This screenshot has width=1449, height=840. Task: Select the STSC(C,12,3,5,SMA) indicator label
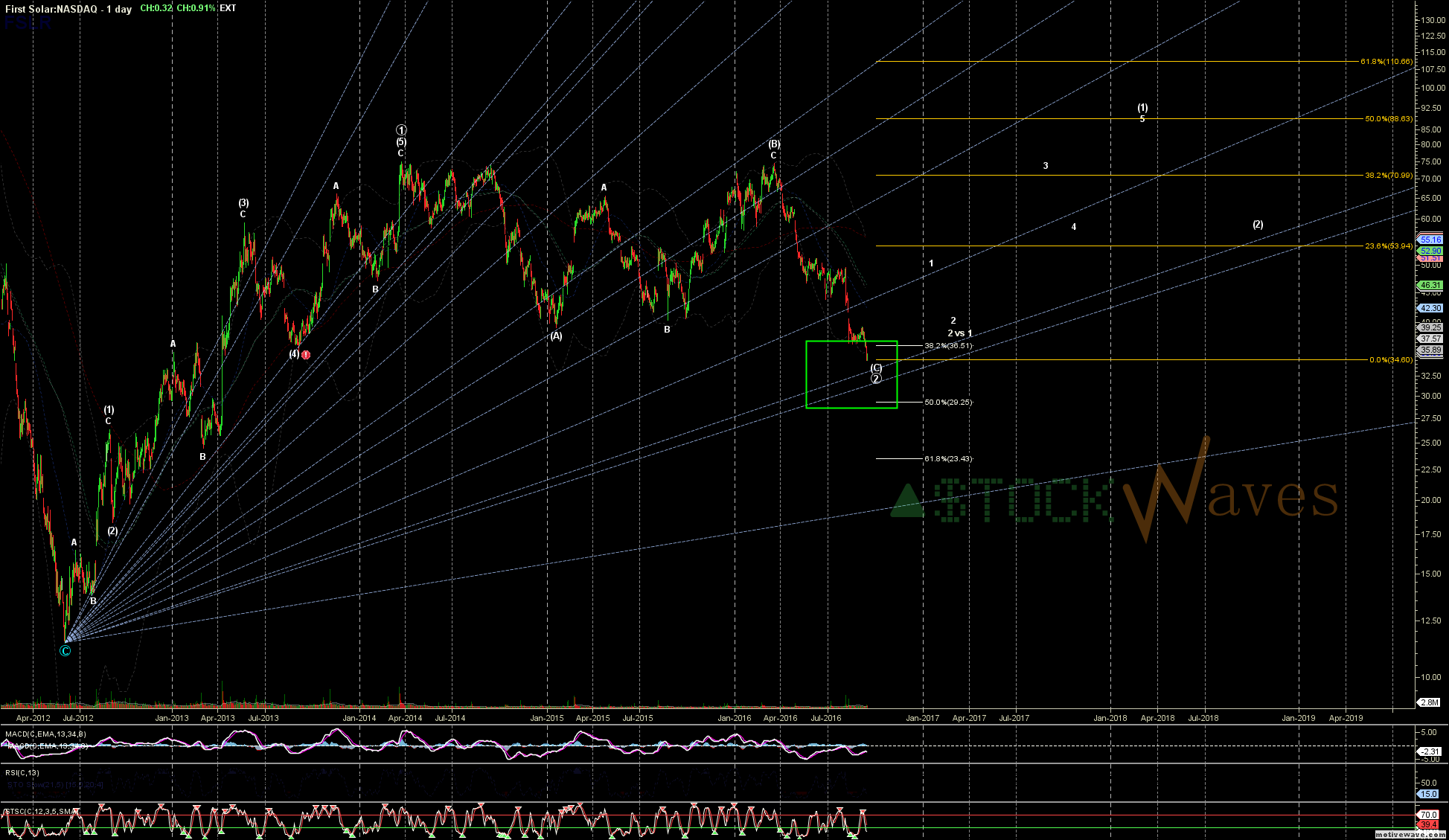click(x=41, y=811)
